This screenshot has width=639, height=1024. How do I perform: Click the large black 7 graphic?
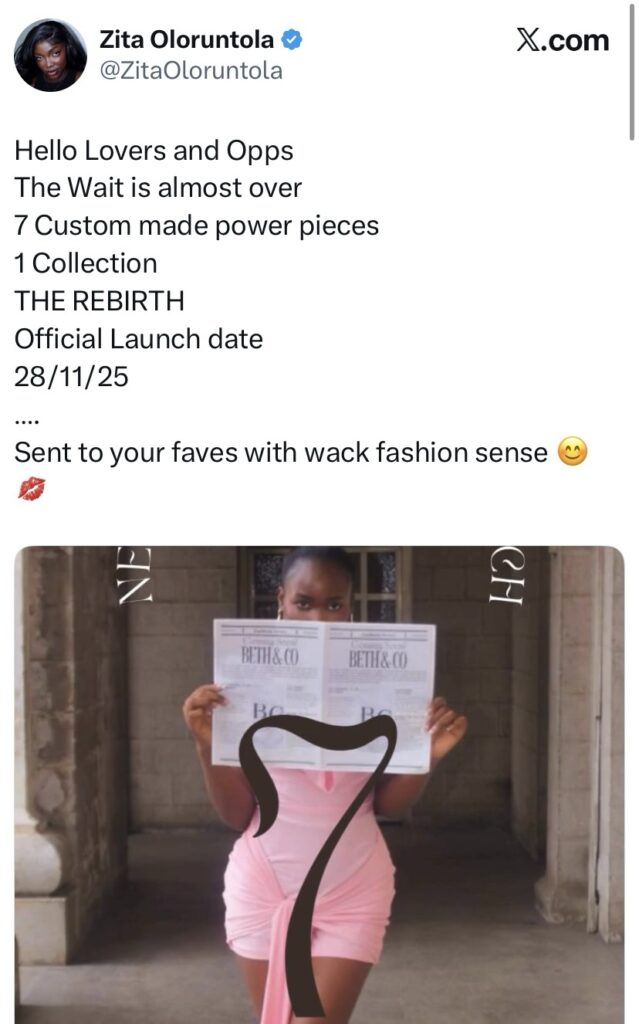318,862
